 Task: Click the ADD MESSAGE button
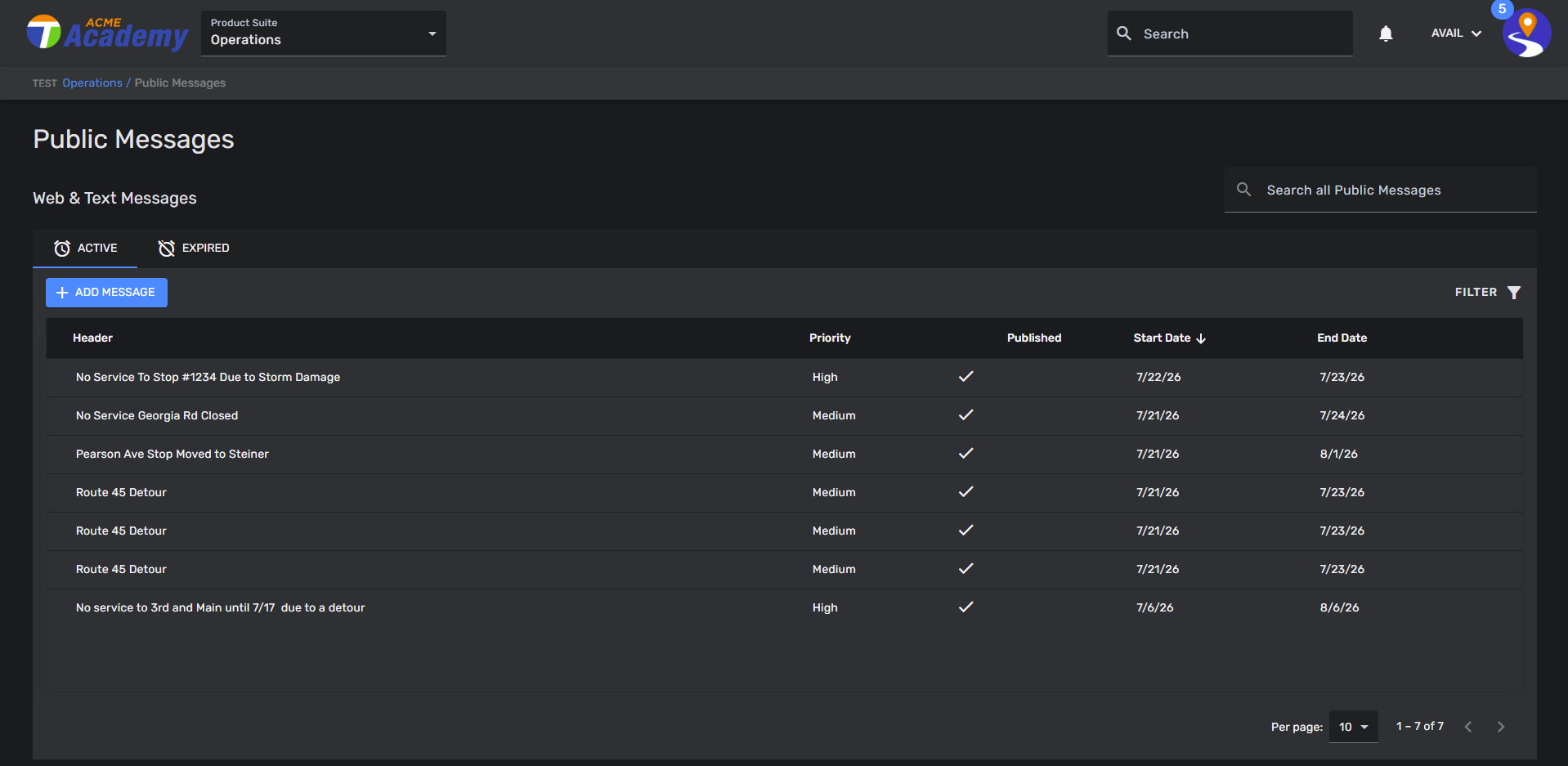pyautogui.click(x=106, y=293)
